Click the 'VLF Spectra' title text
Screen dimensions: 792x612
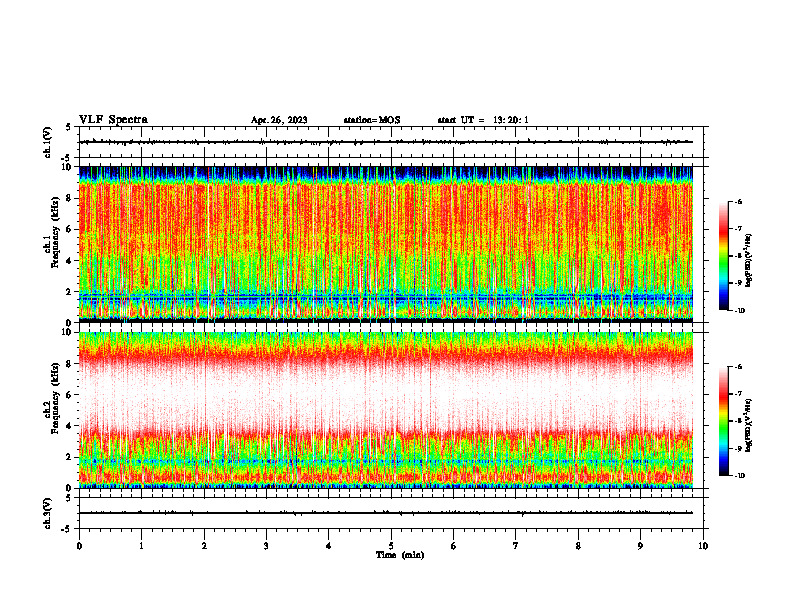click(x=113, y=120)
